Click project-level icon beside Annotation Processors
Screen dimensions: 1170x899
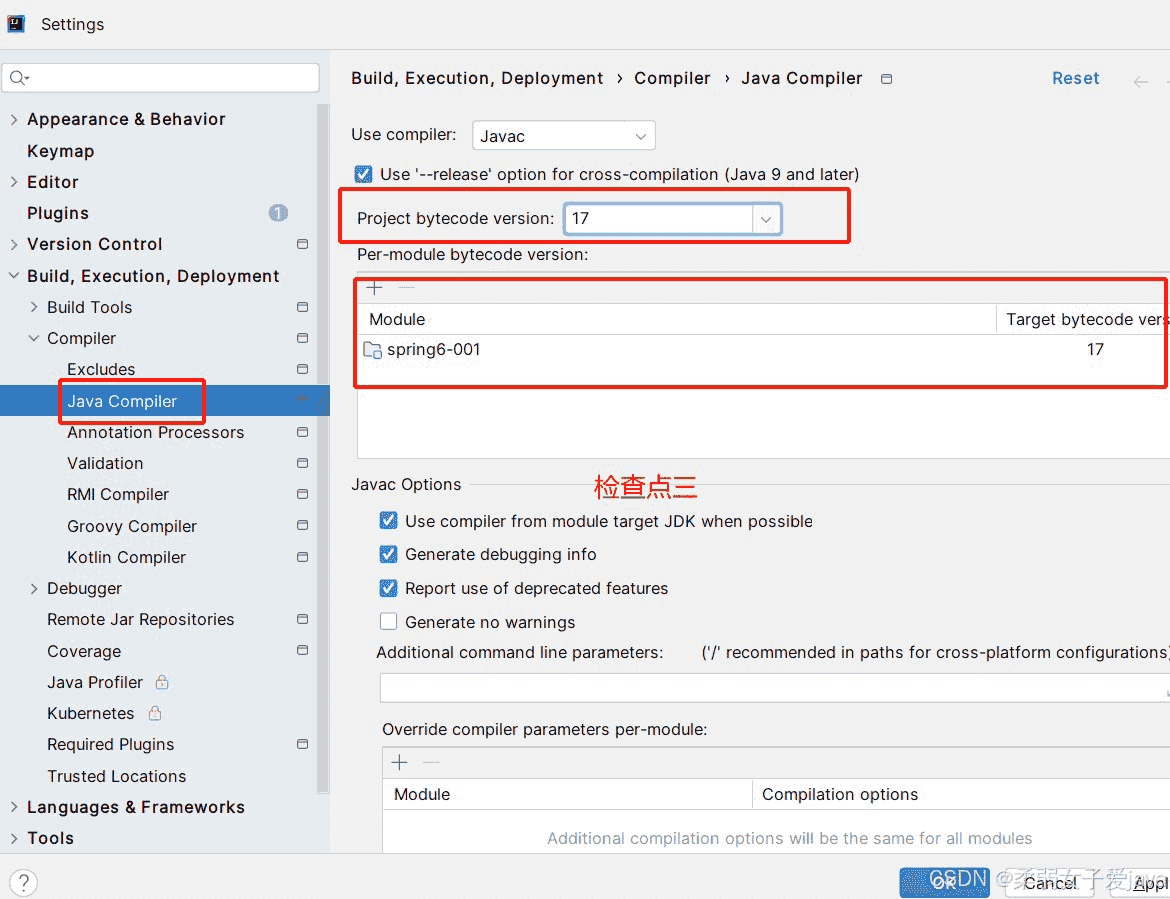coord(302,432)
